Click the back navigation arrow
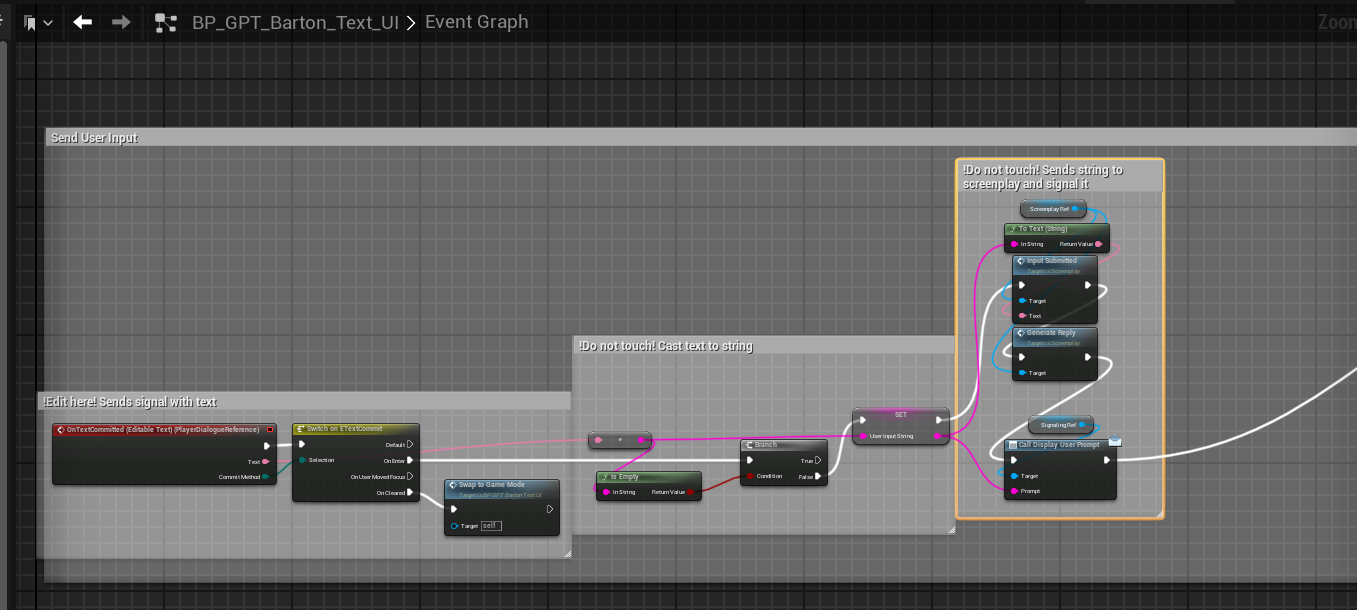Viewport: 1357px width, 610px height. (x=83, y=22)
